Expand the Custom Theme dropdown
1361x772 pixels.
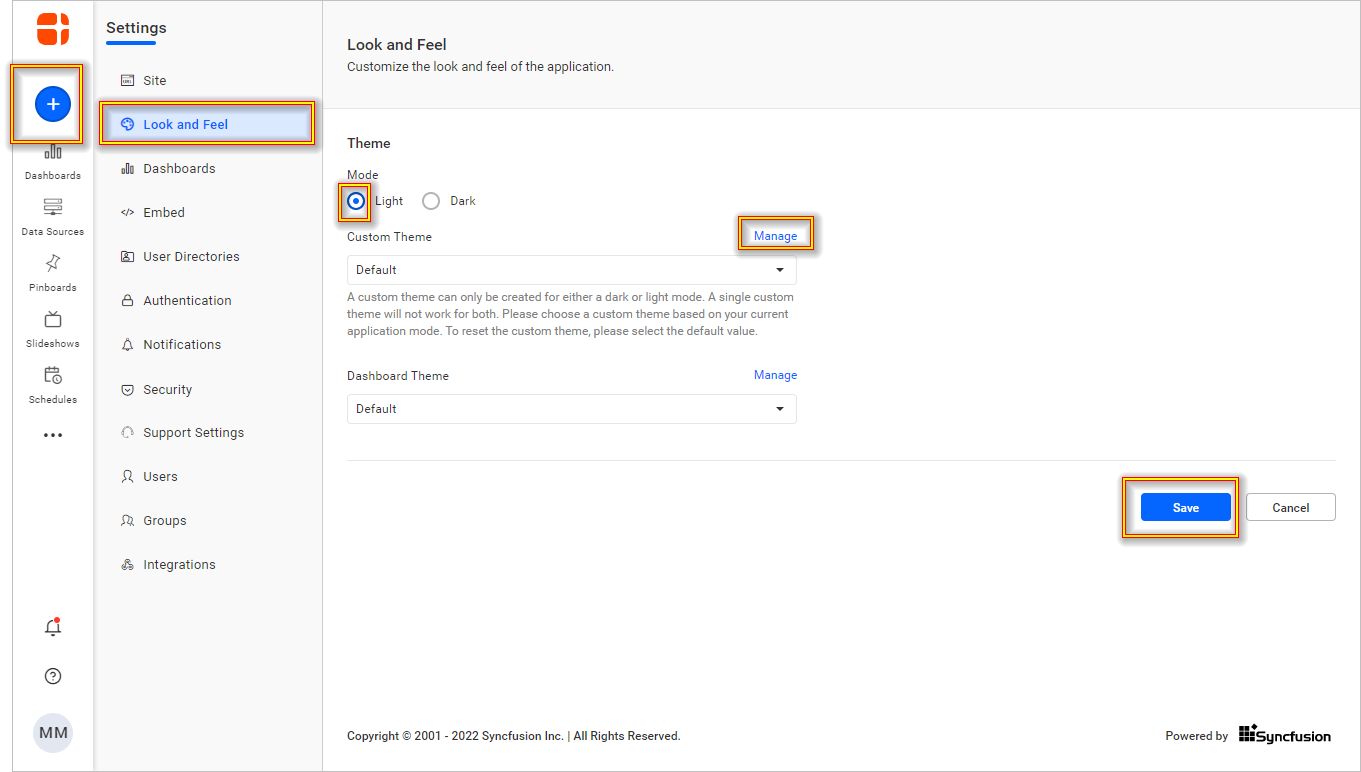coord(571,270)
